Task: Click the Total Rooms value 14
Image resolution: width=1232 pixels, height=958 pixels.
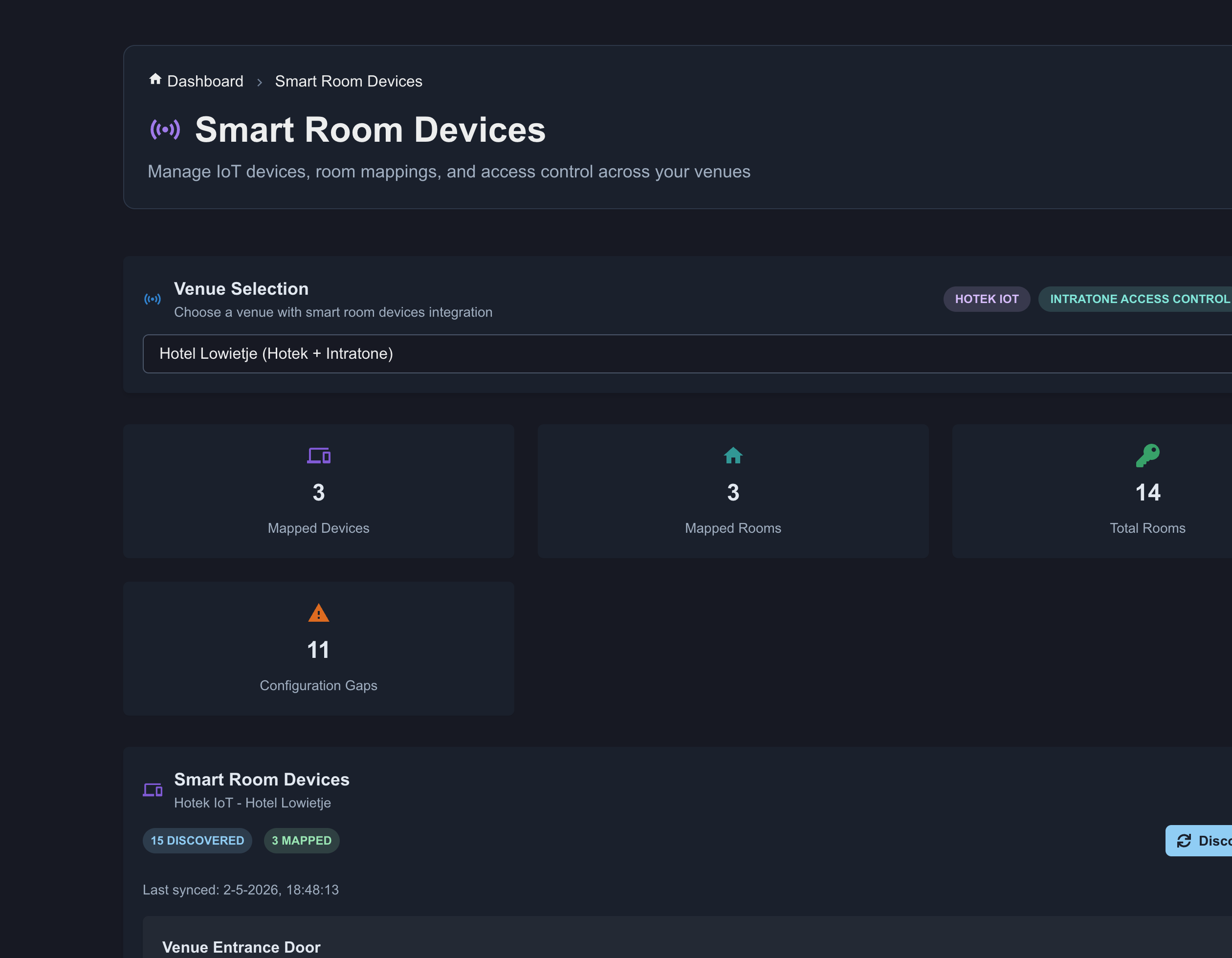Action: click(1147, 492)
